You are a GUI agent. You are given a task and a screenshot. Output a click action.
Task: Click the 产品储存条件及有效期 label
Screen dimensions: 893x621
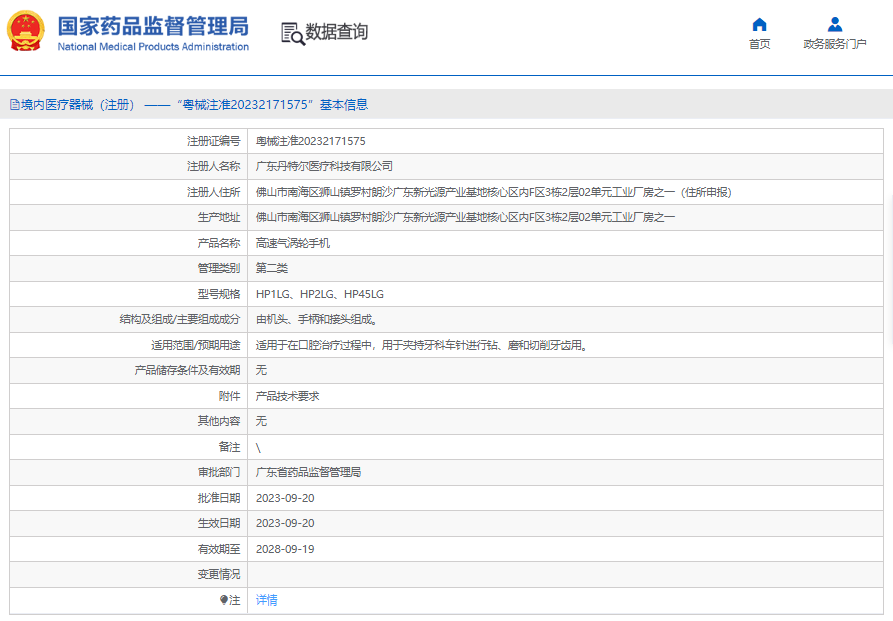(187, 370)
